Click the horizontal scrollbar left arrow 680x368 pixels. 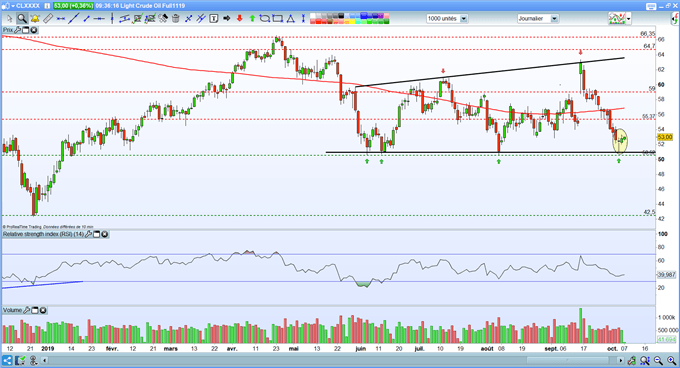(44, 360)
